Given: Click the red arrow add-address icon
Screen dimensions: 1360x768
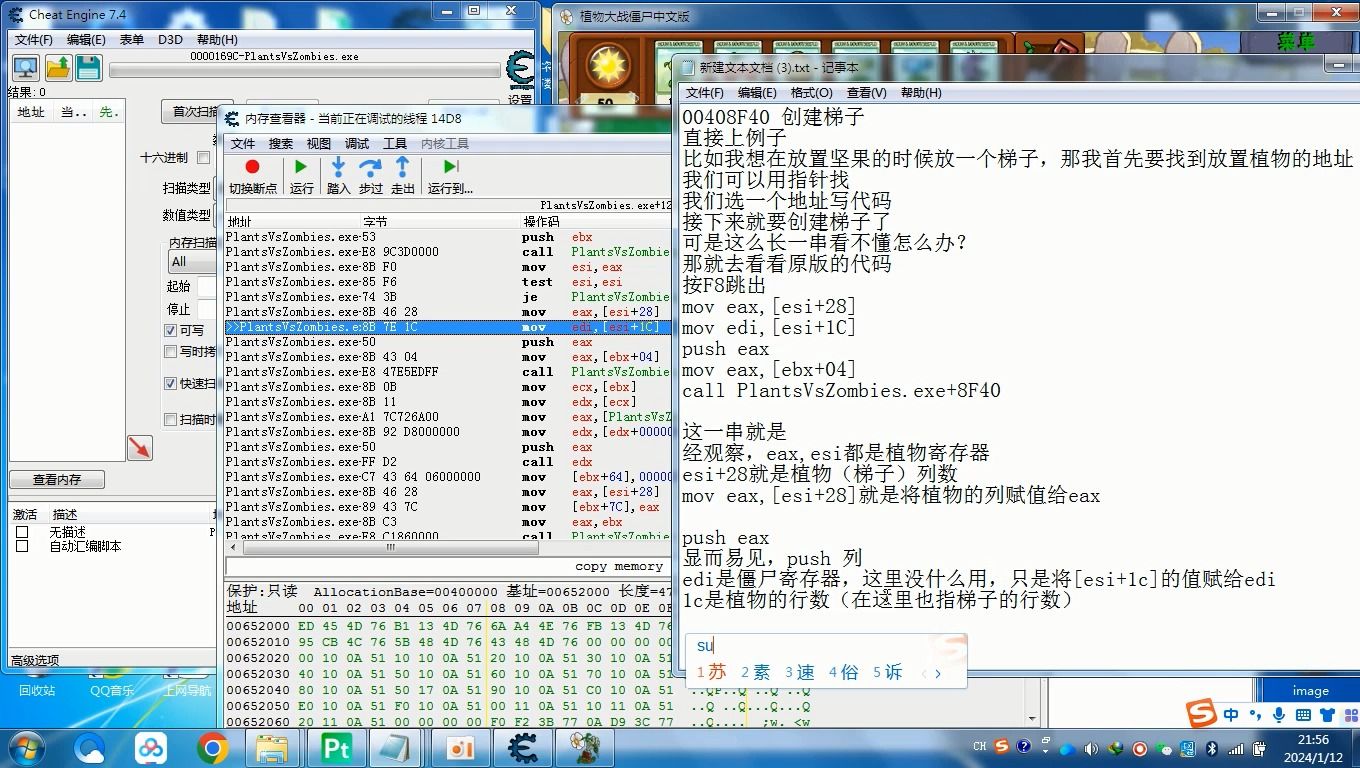Looking at the screenshot, I should pos(140,447).
